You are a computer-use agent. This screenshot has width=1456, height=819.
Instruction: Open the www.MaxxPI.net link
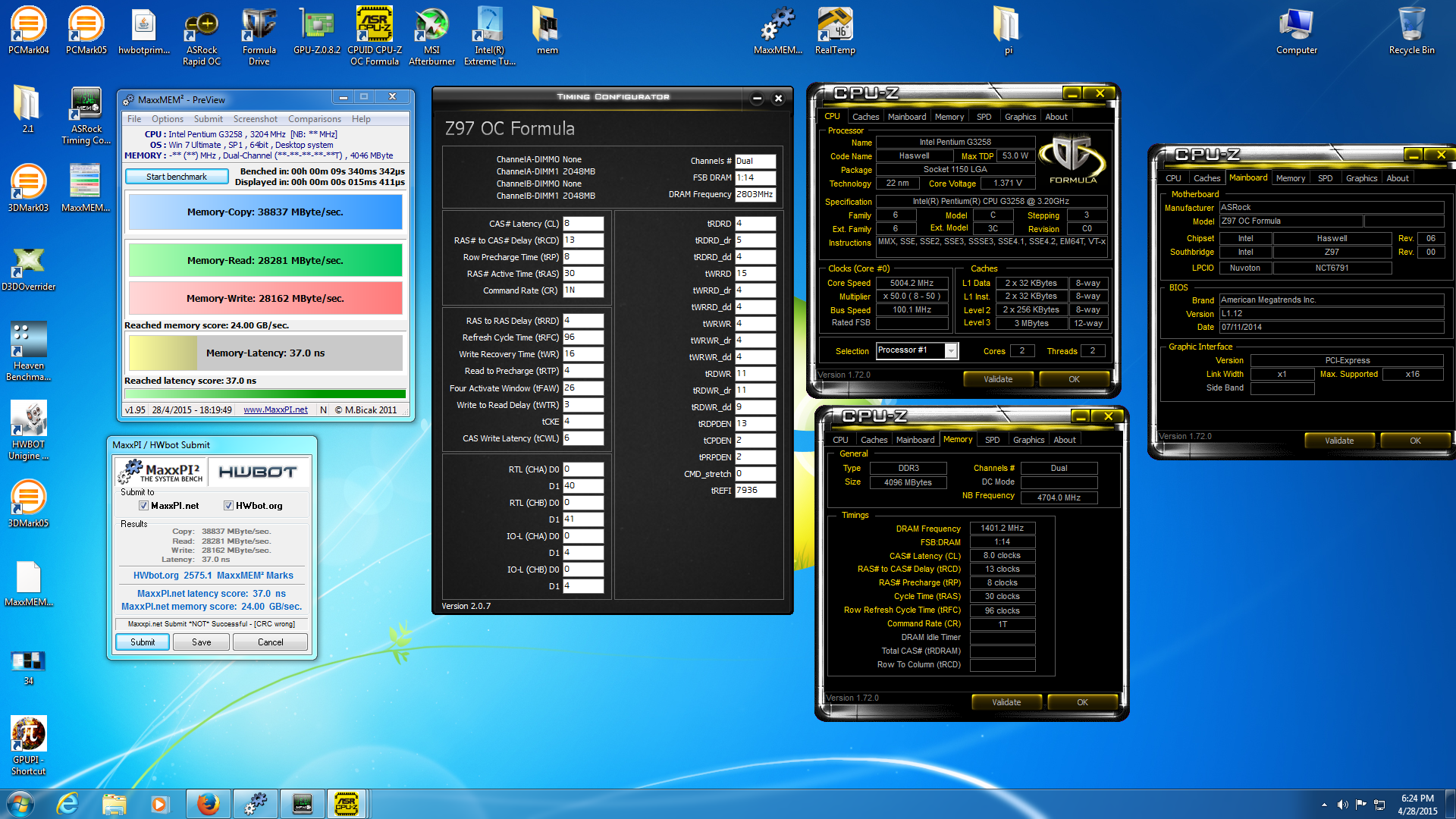point(275,409)
